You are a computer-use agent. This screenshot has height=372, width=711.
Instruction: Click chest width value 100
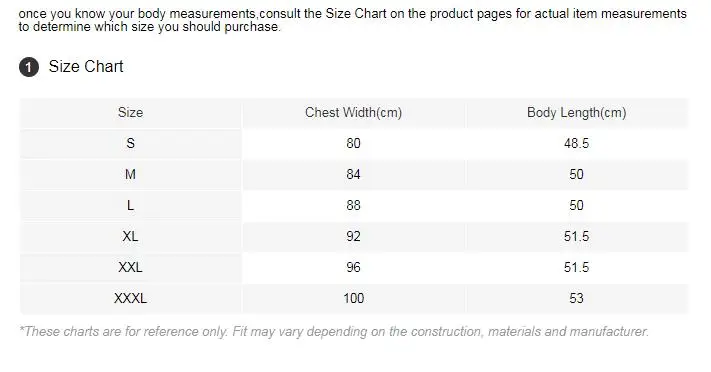353,298
